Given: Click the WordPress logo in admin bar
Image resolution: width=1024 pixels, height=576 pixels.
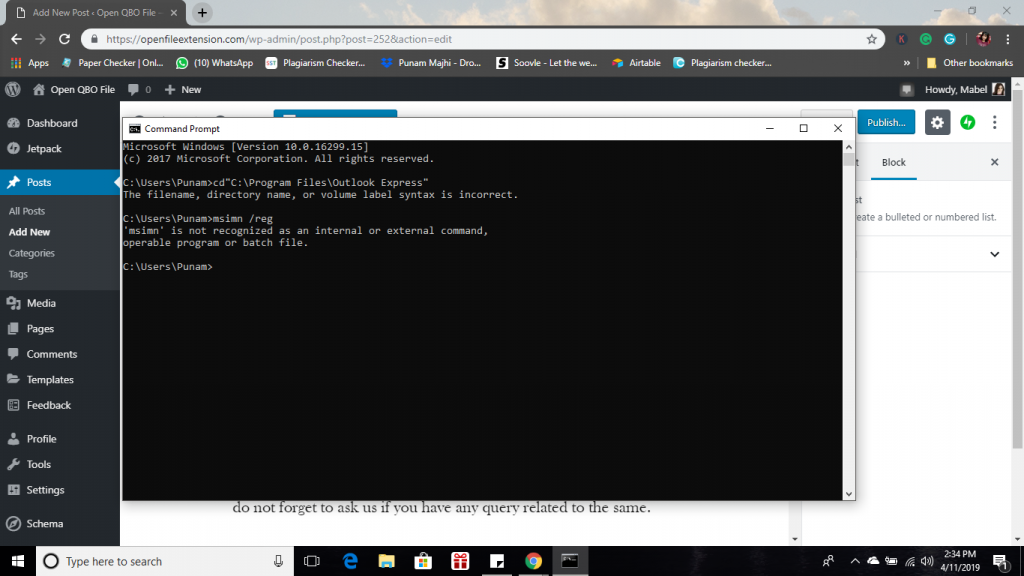Looking at the screenshot, I should (13, 89).
